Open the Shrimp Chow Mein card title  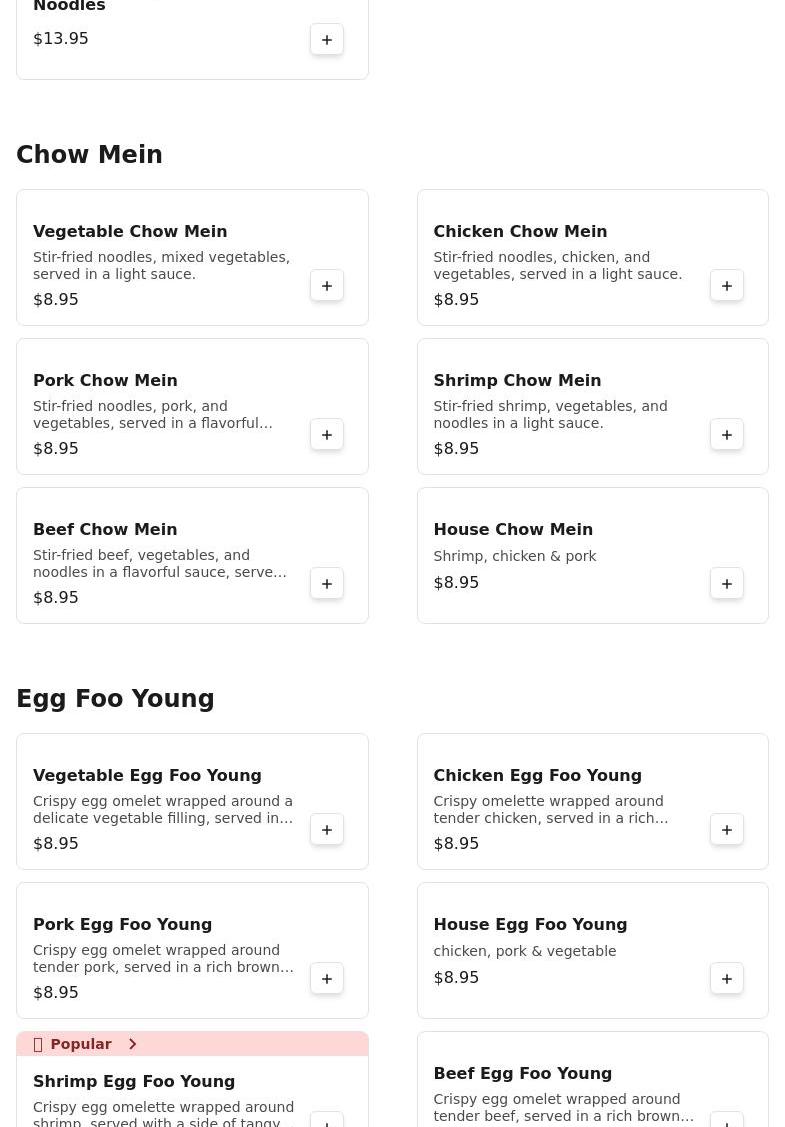pyautogui.click(x=517, y=380)
